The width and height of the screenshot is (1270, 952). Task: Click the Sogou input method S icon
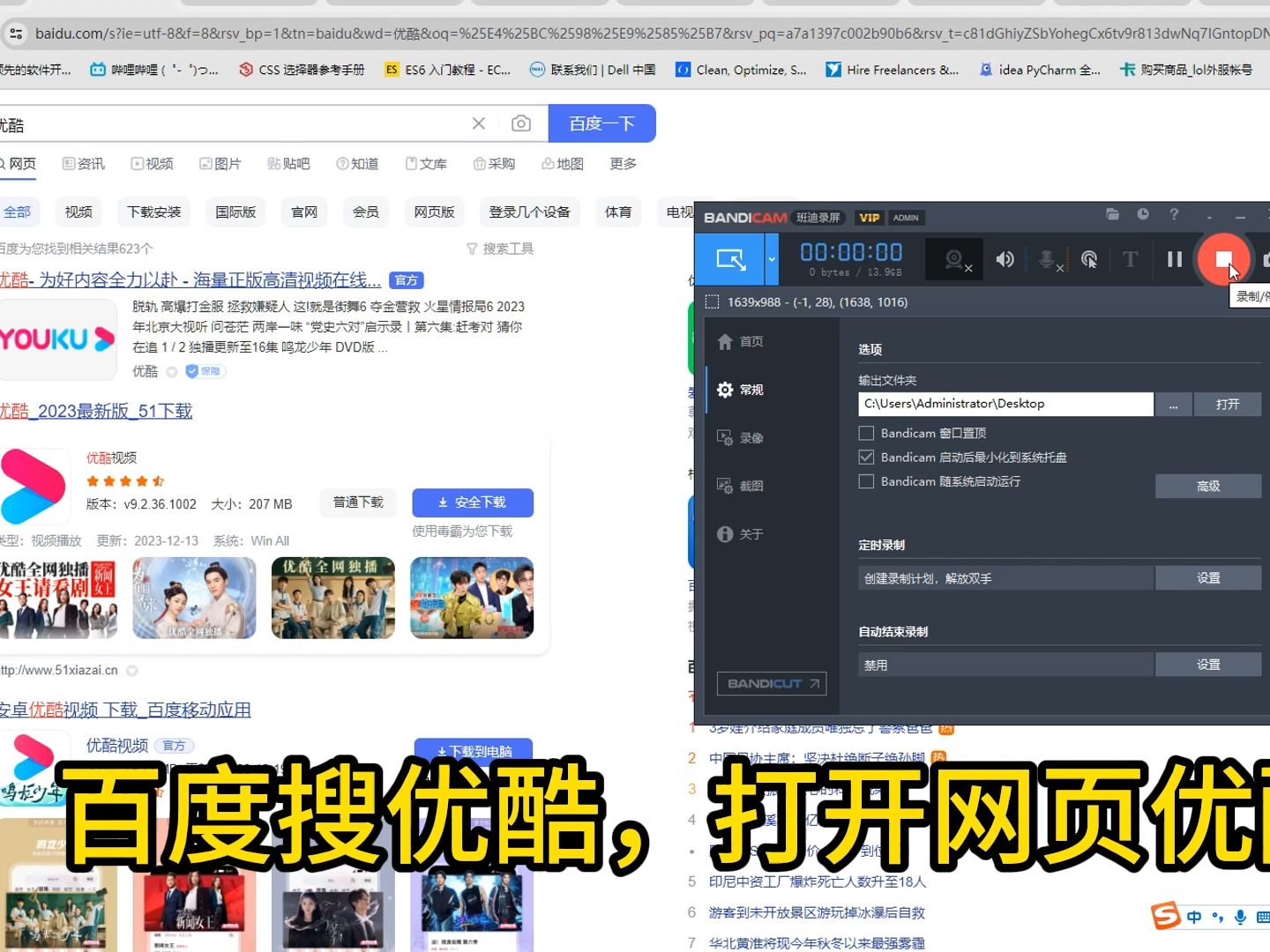click(x=1165, y=916)
